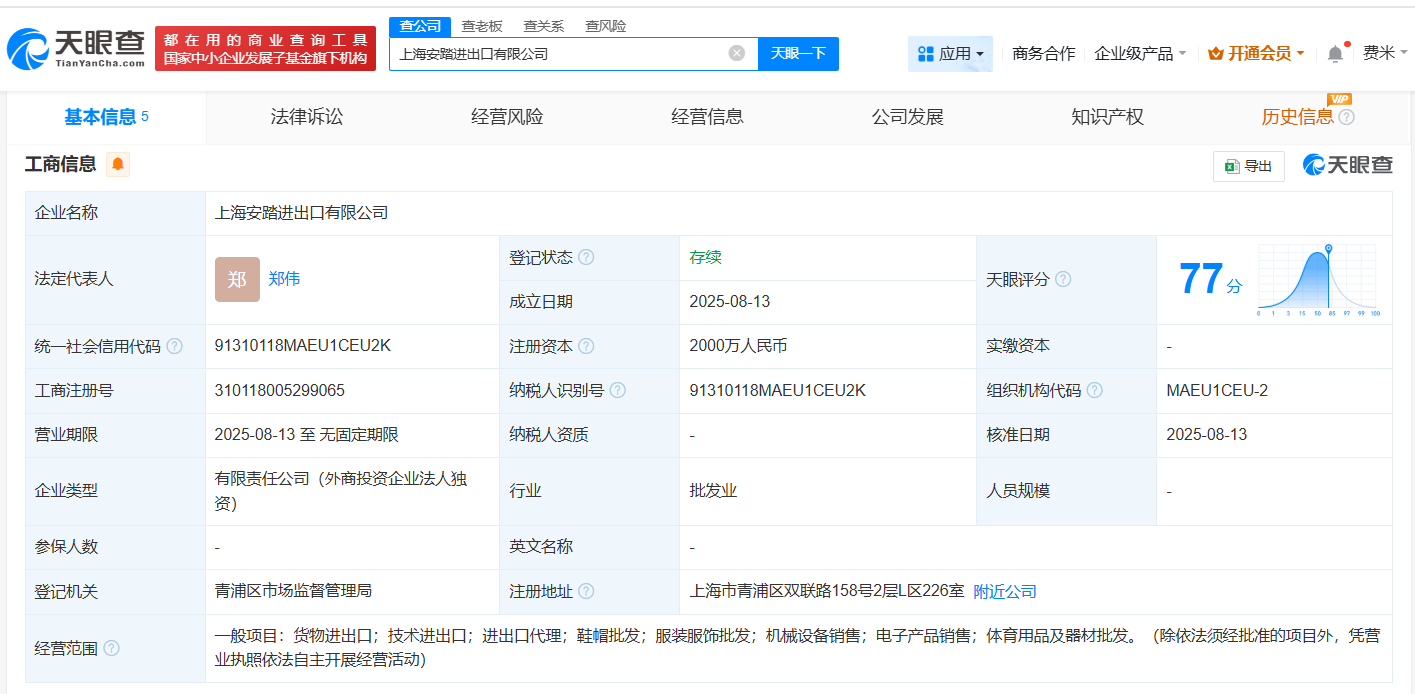
Task: Select the 查关系 search option
Action: (544, 26)
